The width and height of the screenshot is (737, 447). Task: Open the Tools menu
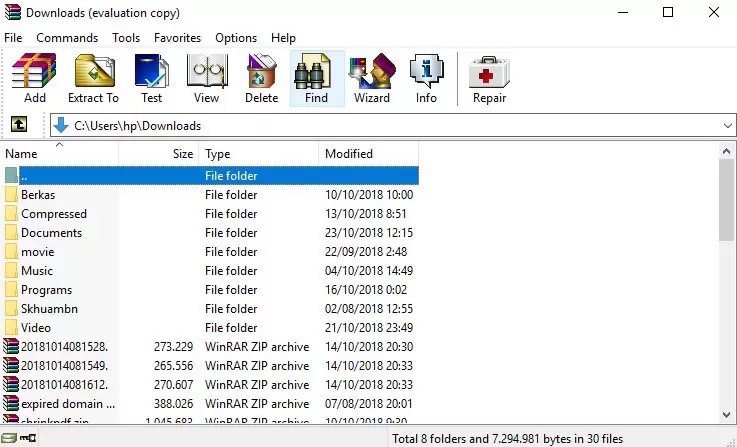[x=126, y=38]
